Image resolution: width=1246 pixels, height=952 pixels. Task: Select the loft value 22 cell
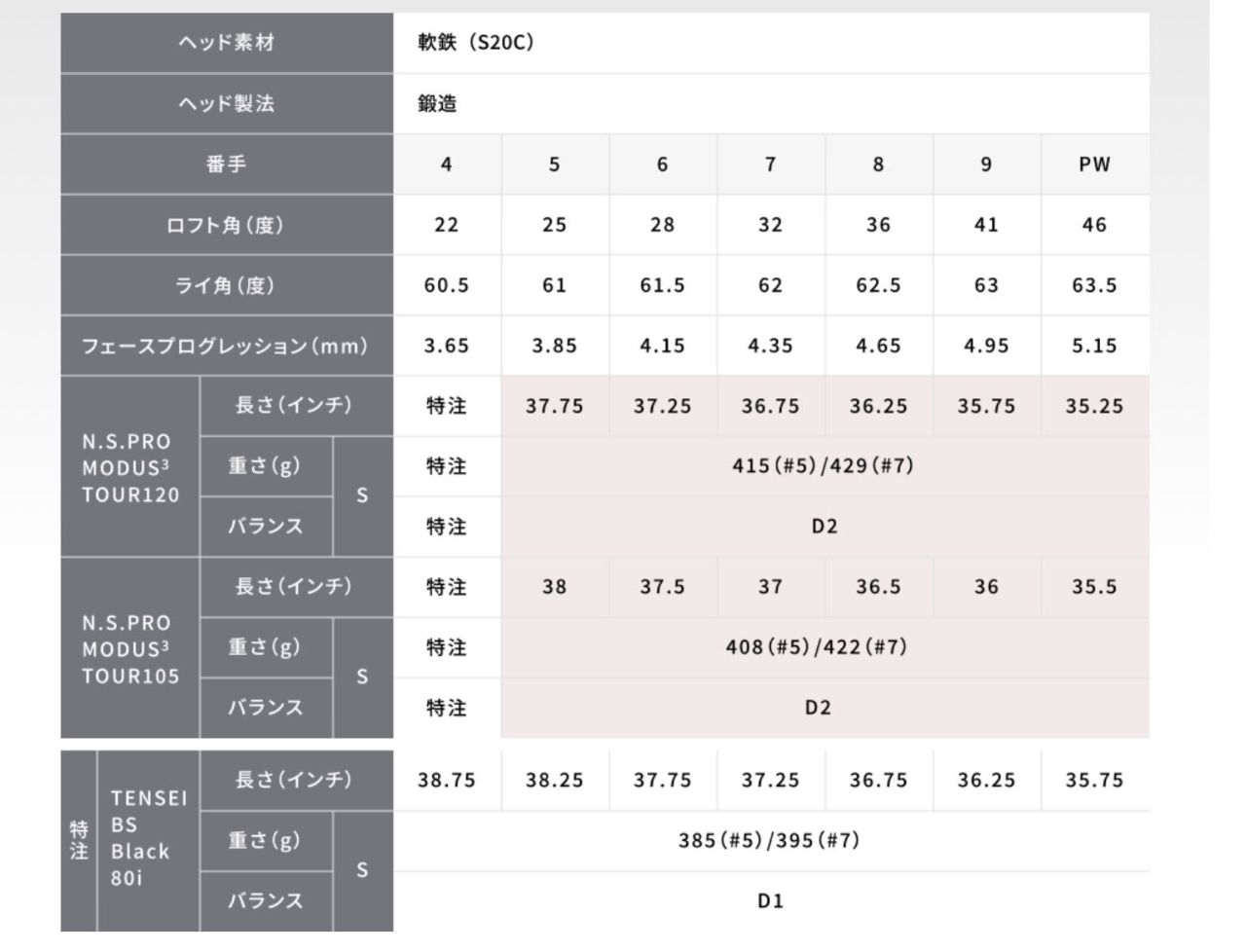pyautogui.click(x=447, y=225)
